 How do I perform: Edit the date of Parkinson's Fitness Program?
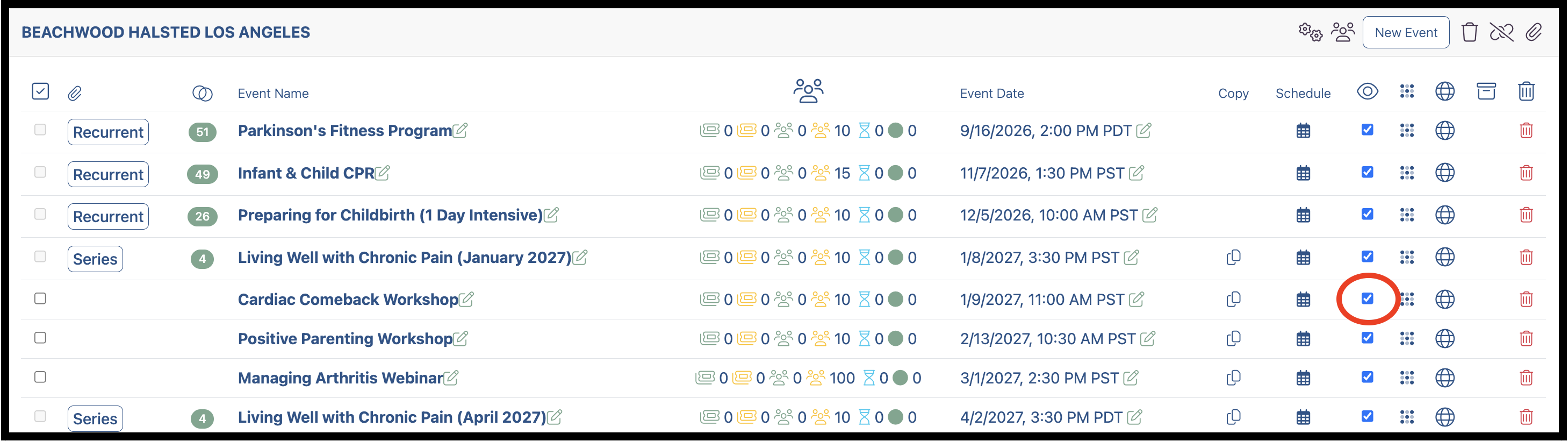(x=1143, y=130)
